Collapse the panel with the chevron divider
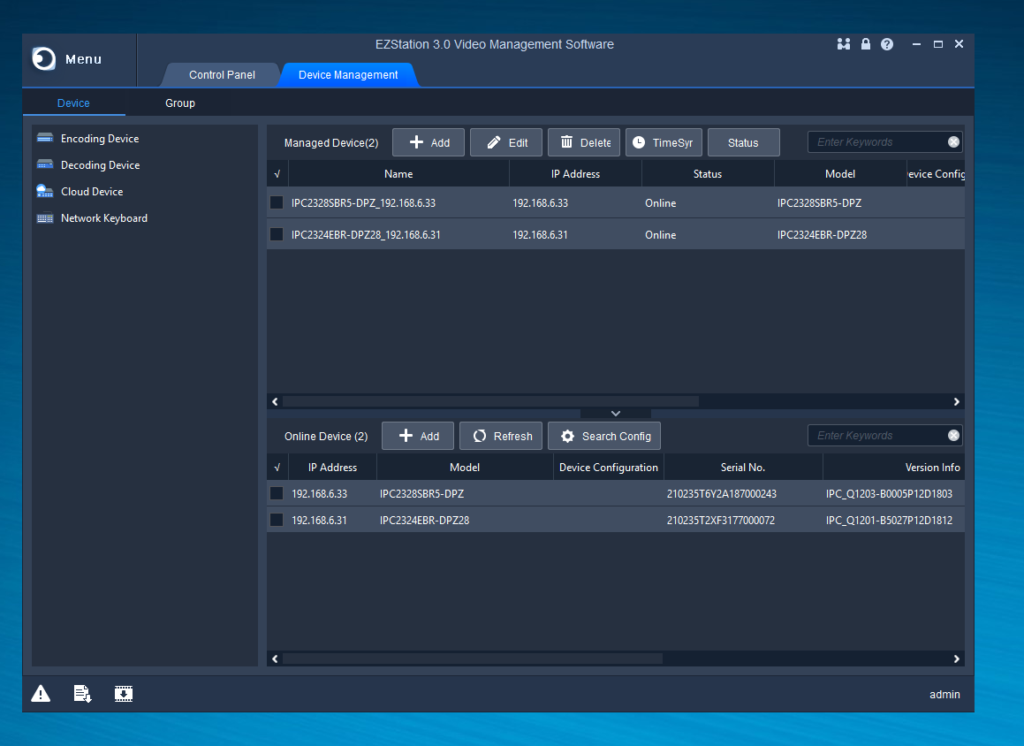The image size is (1024, 746). [615, 413]
